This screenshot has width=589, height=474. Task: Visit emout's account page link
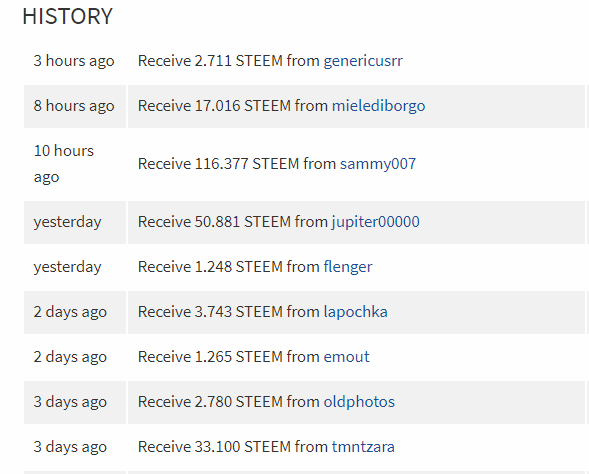pyautogui.click(x=346, y=357)
